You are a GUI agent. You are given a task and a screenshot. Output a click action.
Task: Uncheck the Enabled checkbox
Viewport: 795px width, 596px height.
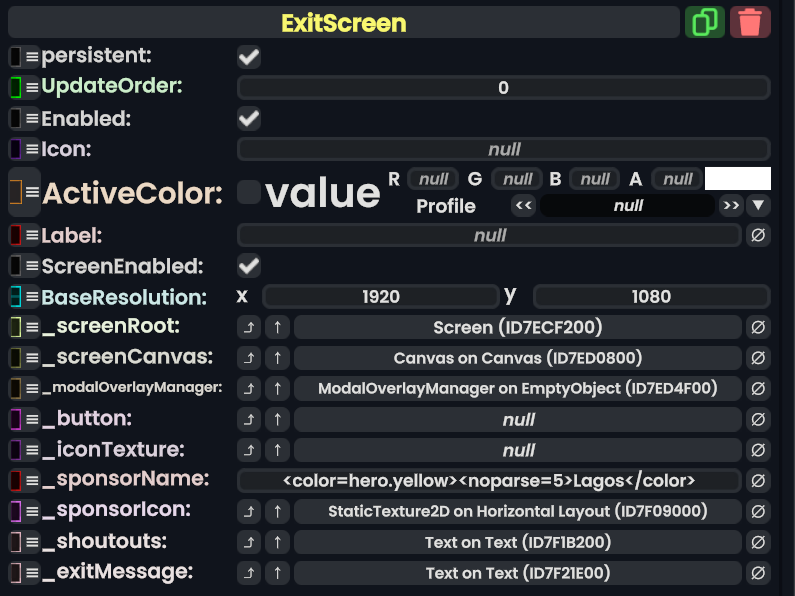249,119
